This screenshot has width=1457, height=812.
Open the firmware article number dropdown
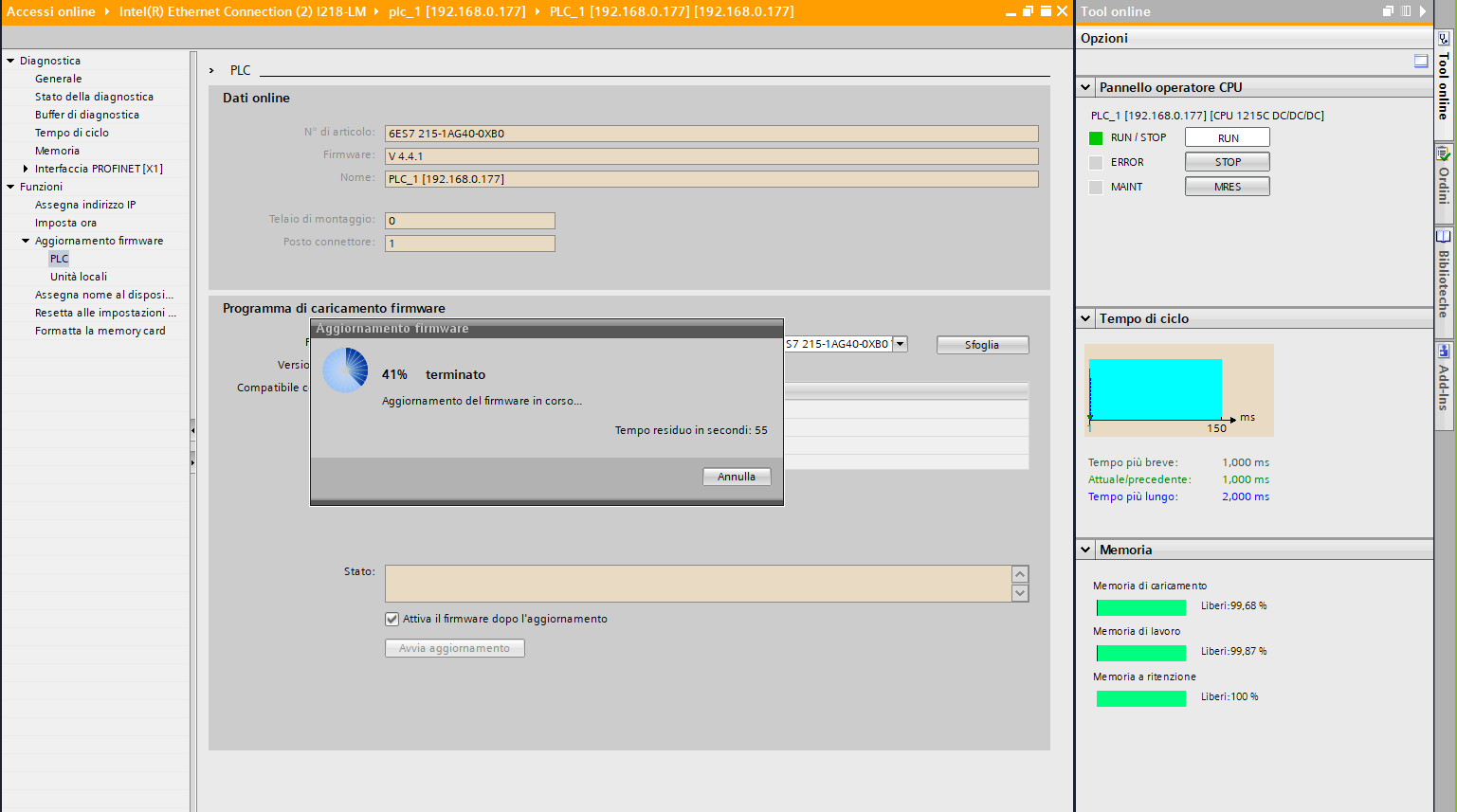click(x=900, y=344)
